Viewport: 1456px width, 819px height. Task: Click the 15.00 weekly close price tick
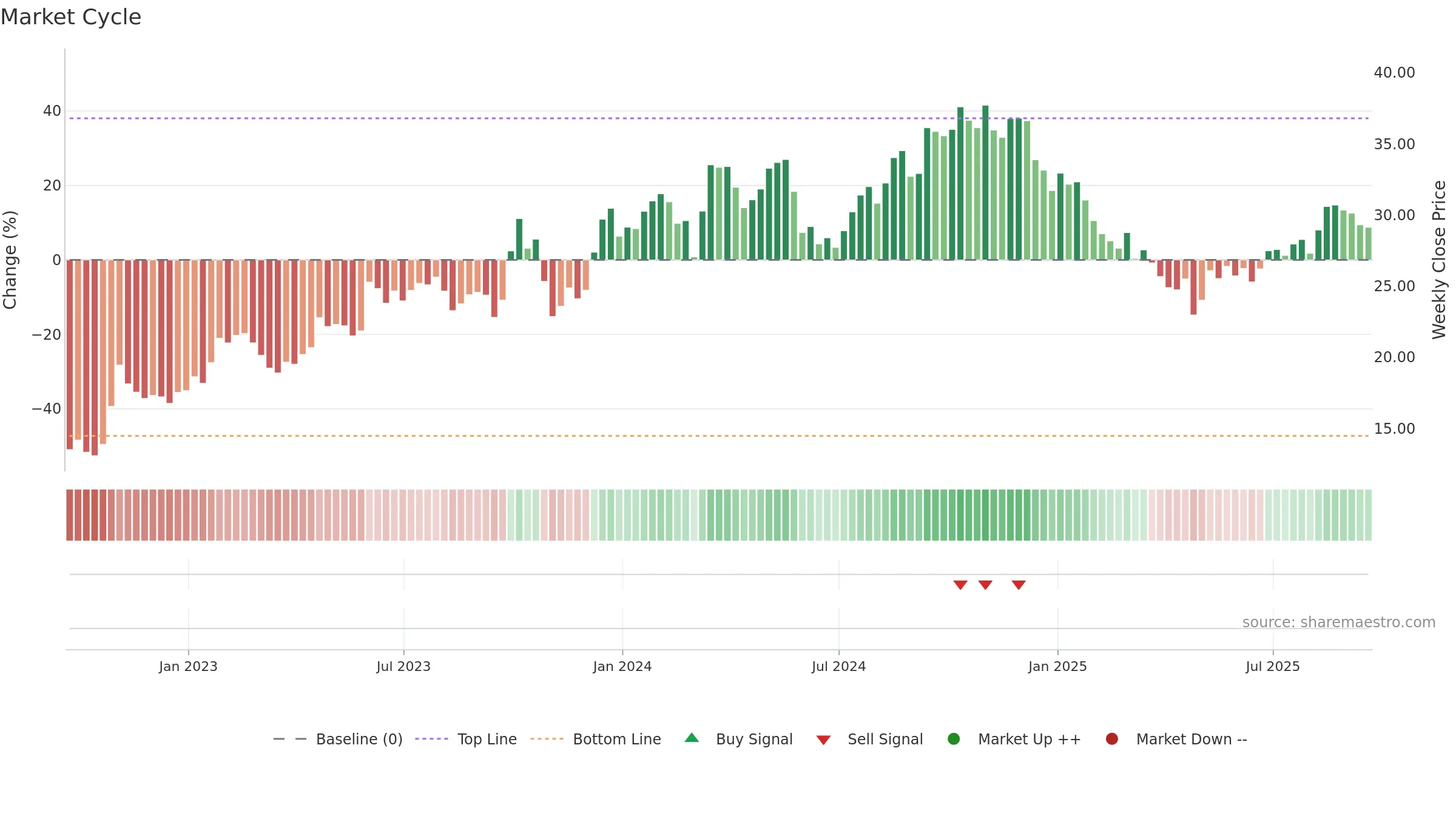[1394, 429]
